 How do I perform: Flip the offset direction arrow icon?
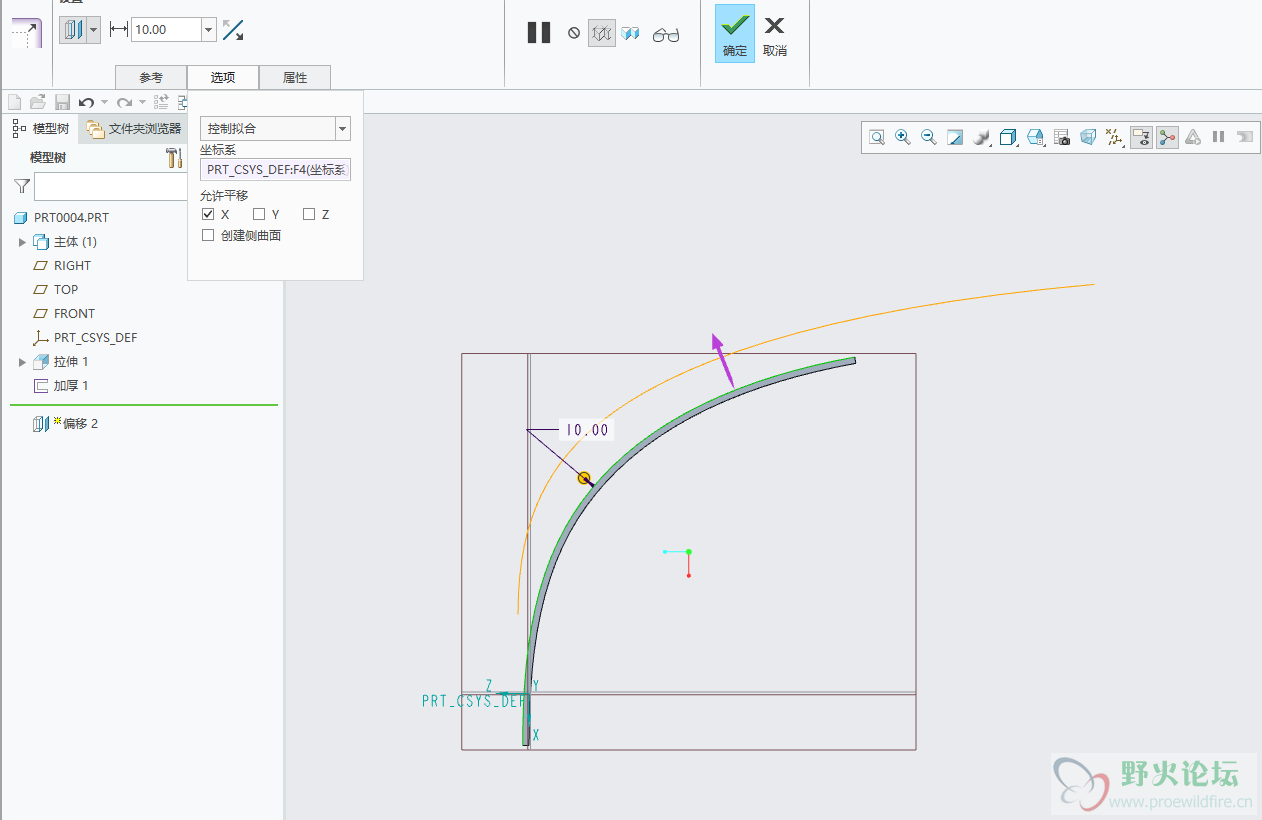point(233,30)
